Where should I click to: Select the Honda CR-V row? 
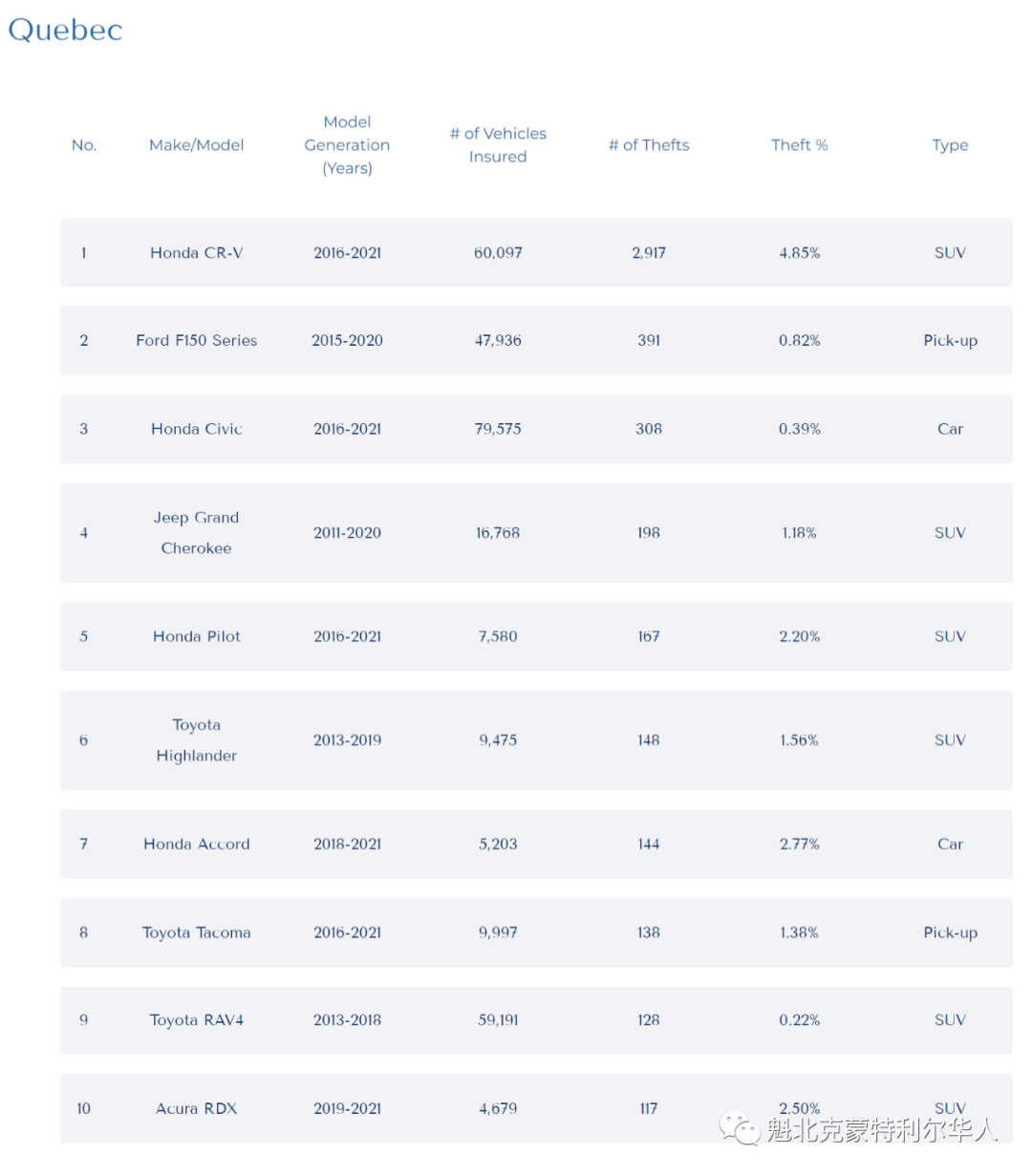(x=536, y=252)
